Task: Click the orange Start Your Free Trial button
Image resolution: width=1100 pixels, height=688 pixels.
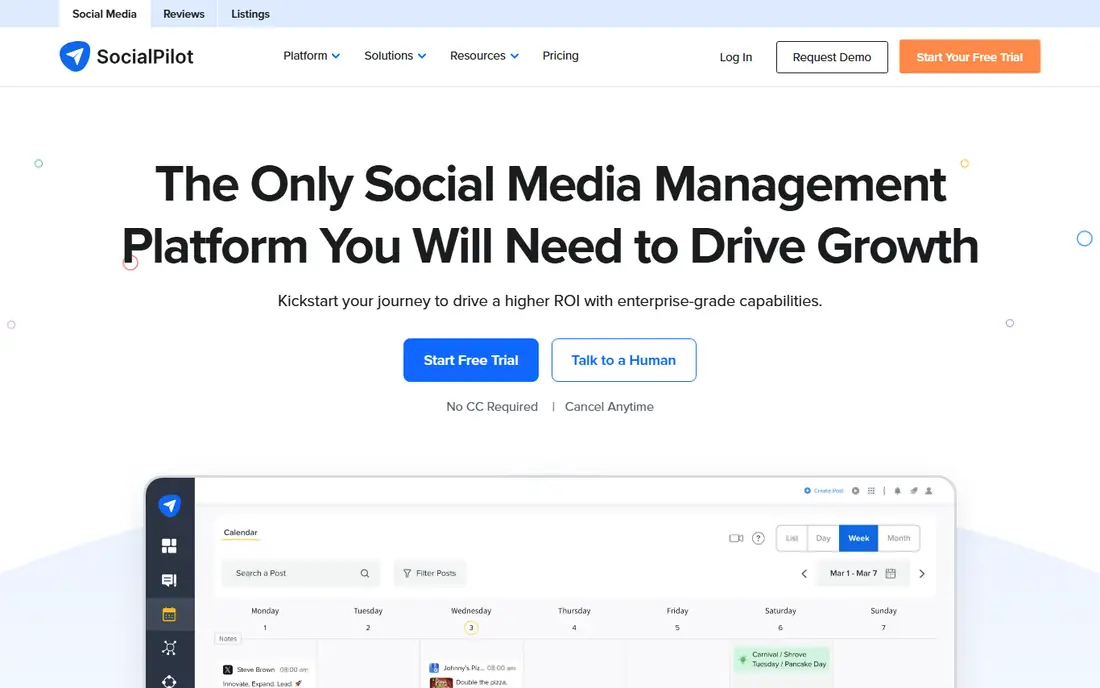Action: (970, 57)
